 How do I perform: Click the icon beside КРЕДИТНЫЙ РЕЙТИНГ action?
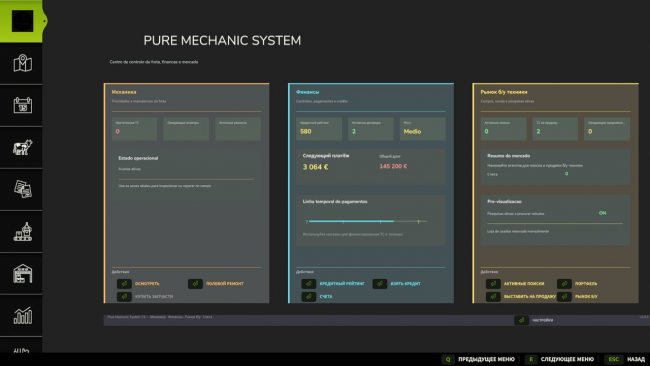coord(308,284)
